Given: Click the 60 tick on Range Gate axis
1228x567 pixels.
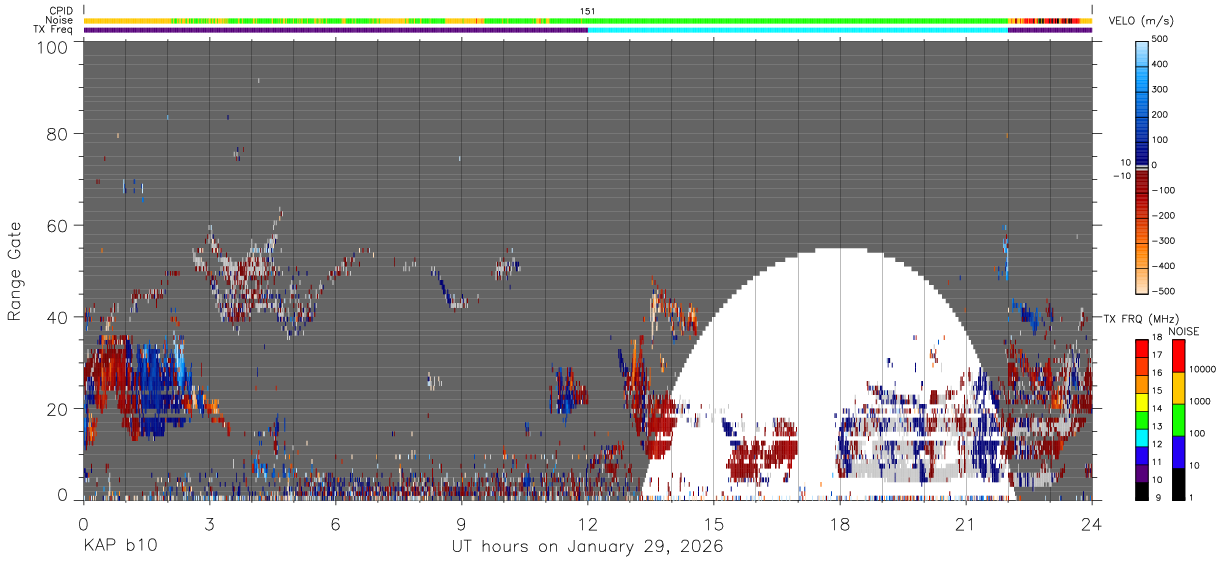Looking at the screenshot, I should coord(57,225).
